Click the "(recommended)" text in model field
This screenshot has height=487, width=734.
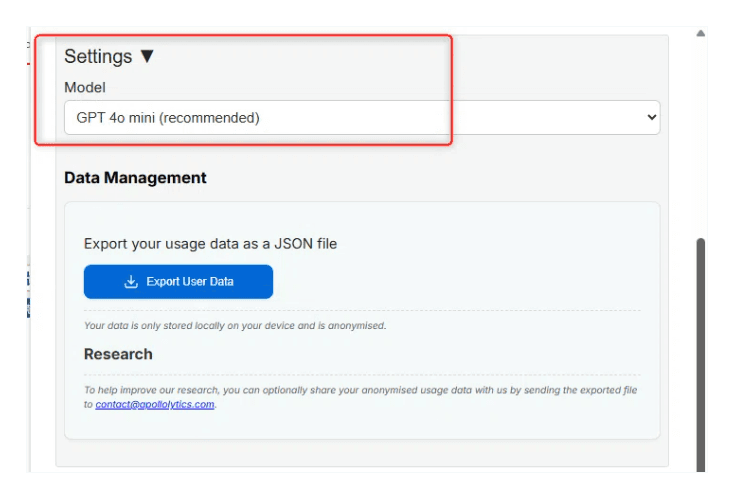coord(209,117)
